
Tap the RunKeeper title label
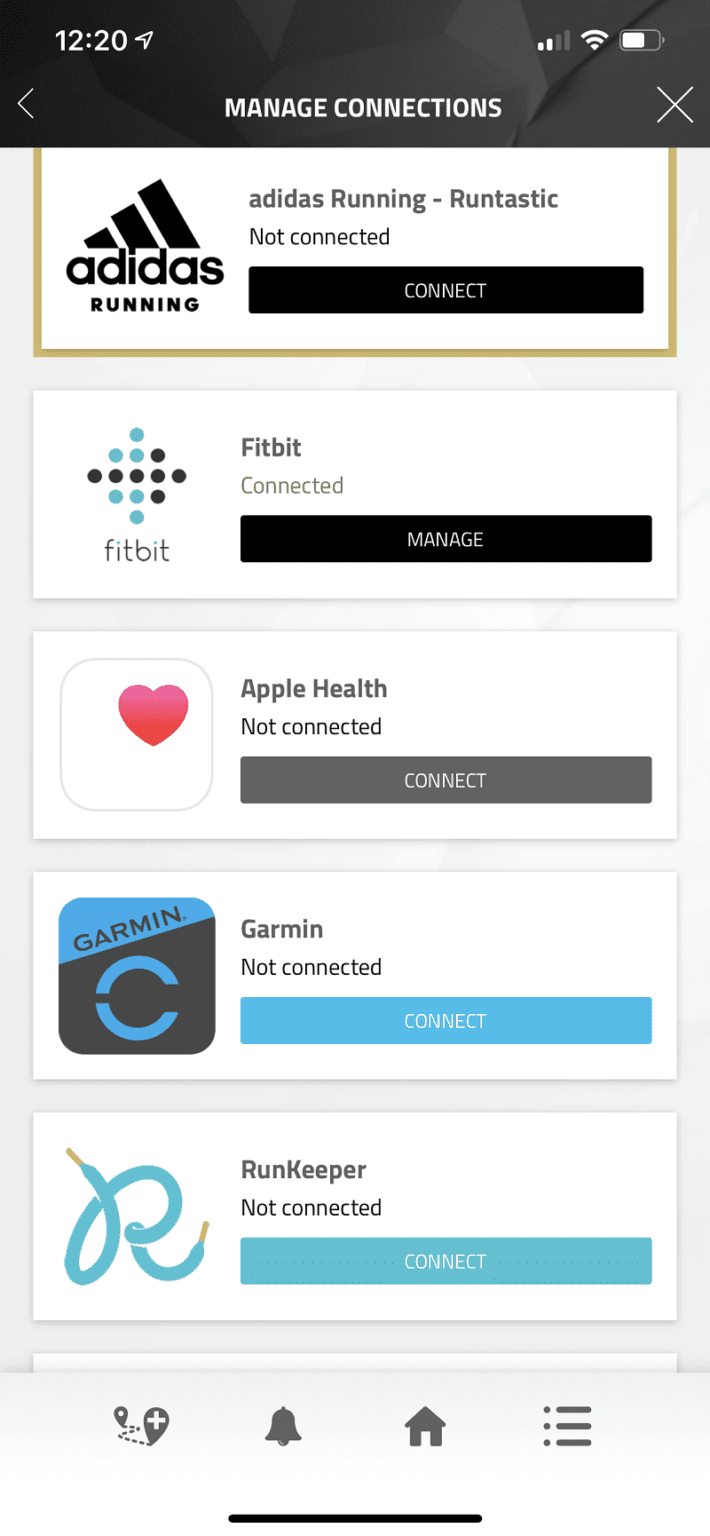pos(304,1170)
